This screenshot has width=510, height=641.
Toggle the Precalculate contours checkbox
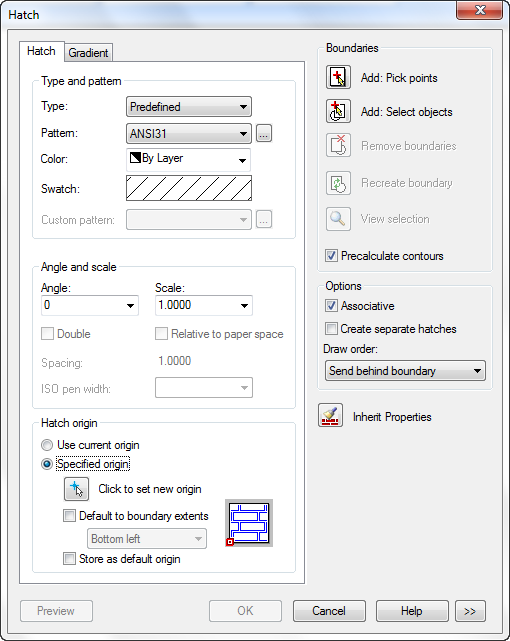click(x=331, y=256)
